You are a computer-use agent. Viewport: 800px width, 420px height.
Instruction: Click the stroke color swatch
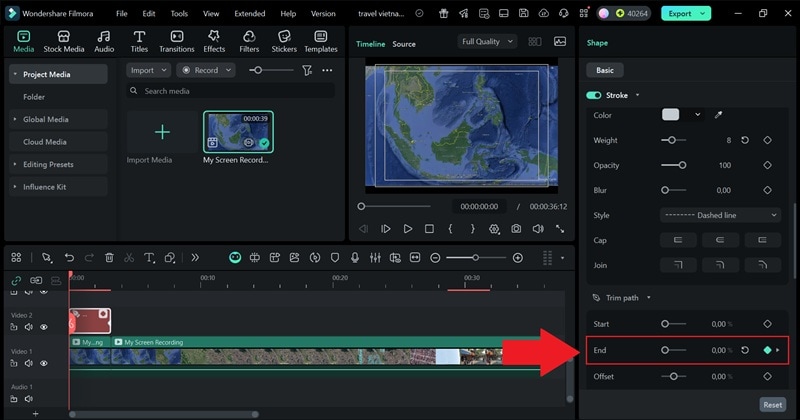(670, 115)
